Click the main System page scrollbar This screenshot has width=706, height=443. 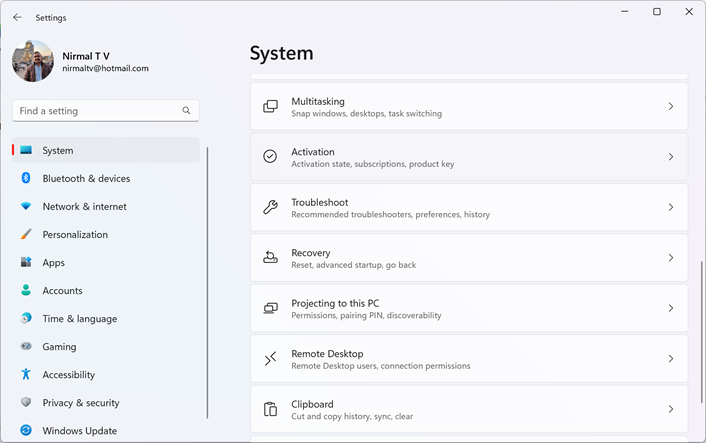(701, 332)
